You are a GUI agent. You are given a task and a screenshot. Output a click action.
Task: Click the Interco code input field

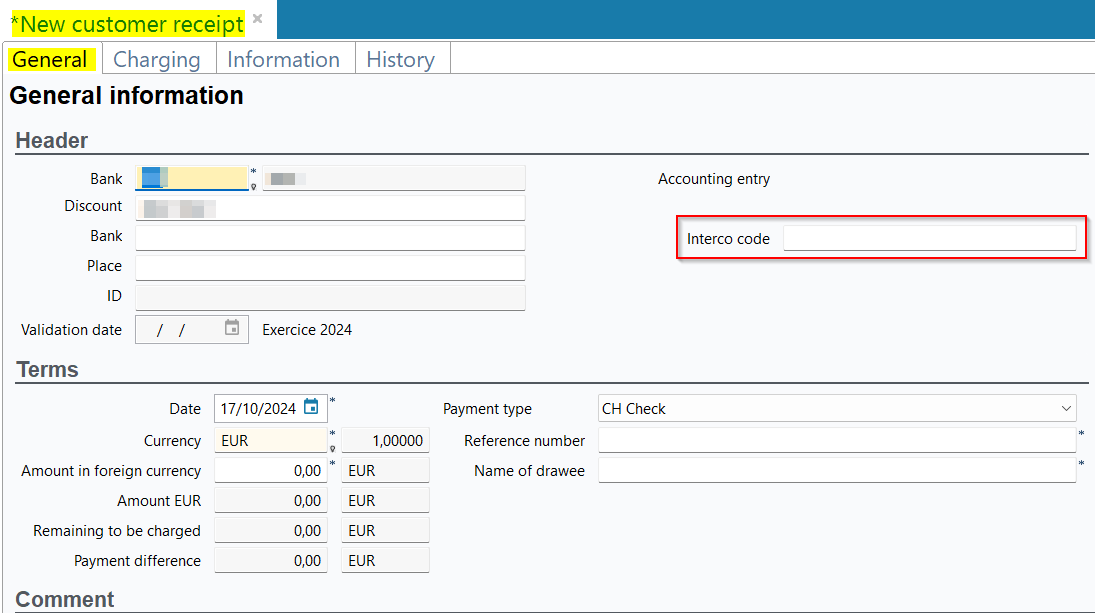pos(929,238)
